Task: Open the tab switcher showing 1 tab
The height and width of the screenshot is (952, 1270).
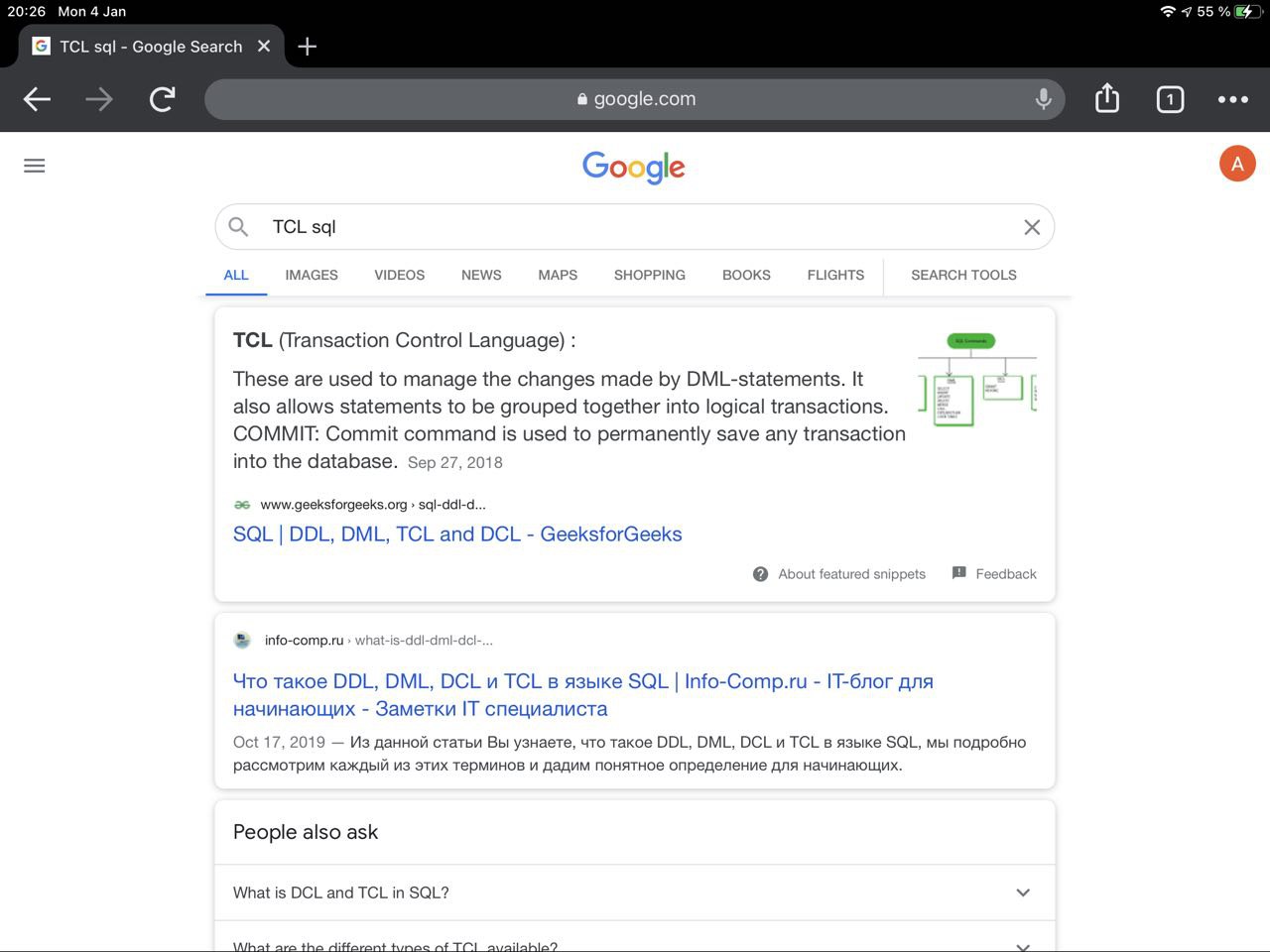Action: coord(1170,99)
